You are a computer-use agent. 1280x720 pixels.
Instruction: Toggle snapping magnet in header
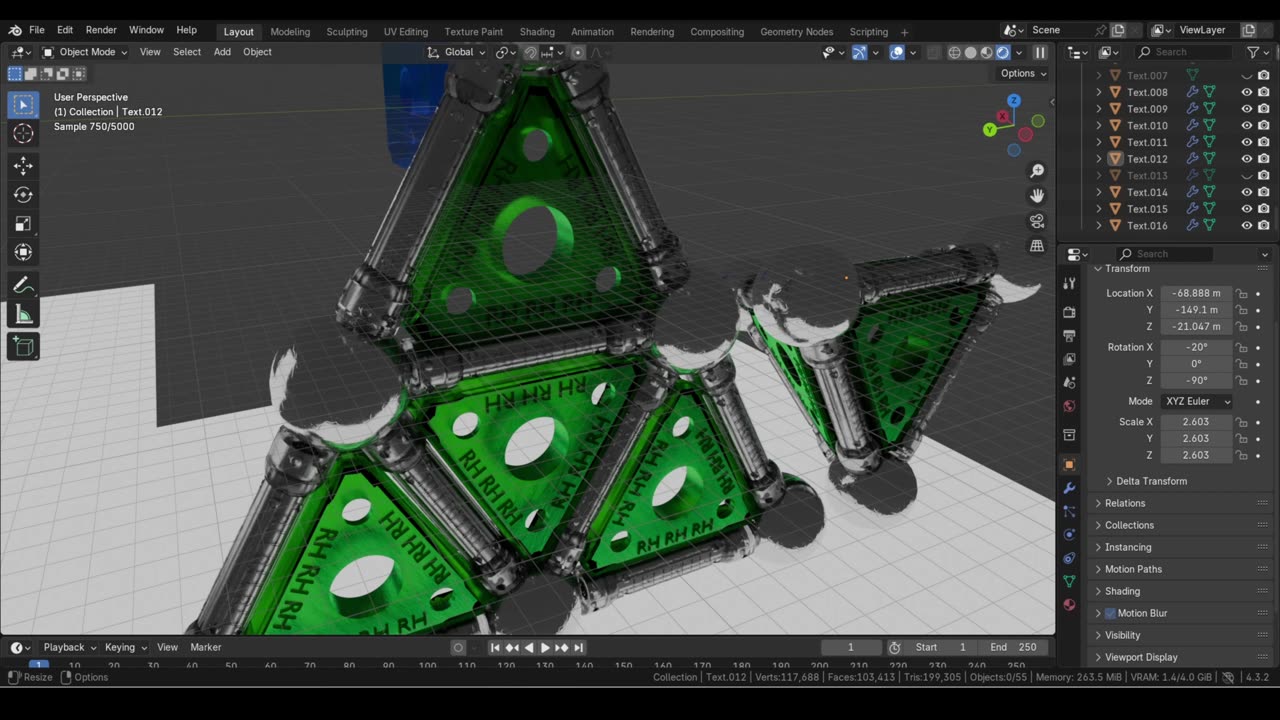click(530, 52)
